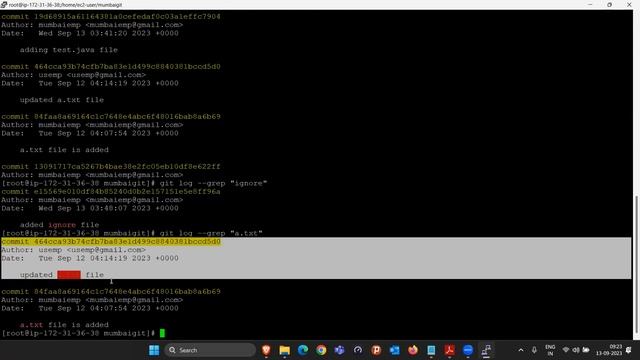The width and height of the screenshot is (640, 360).
Task: Select the PuTTY terminal taskbar icon
Action: click(486, 350)
